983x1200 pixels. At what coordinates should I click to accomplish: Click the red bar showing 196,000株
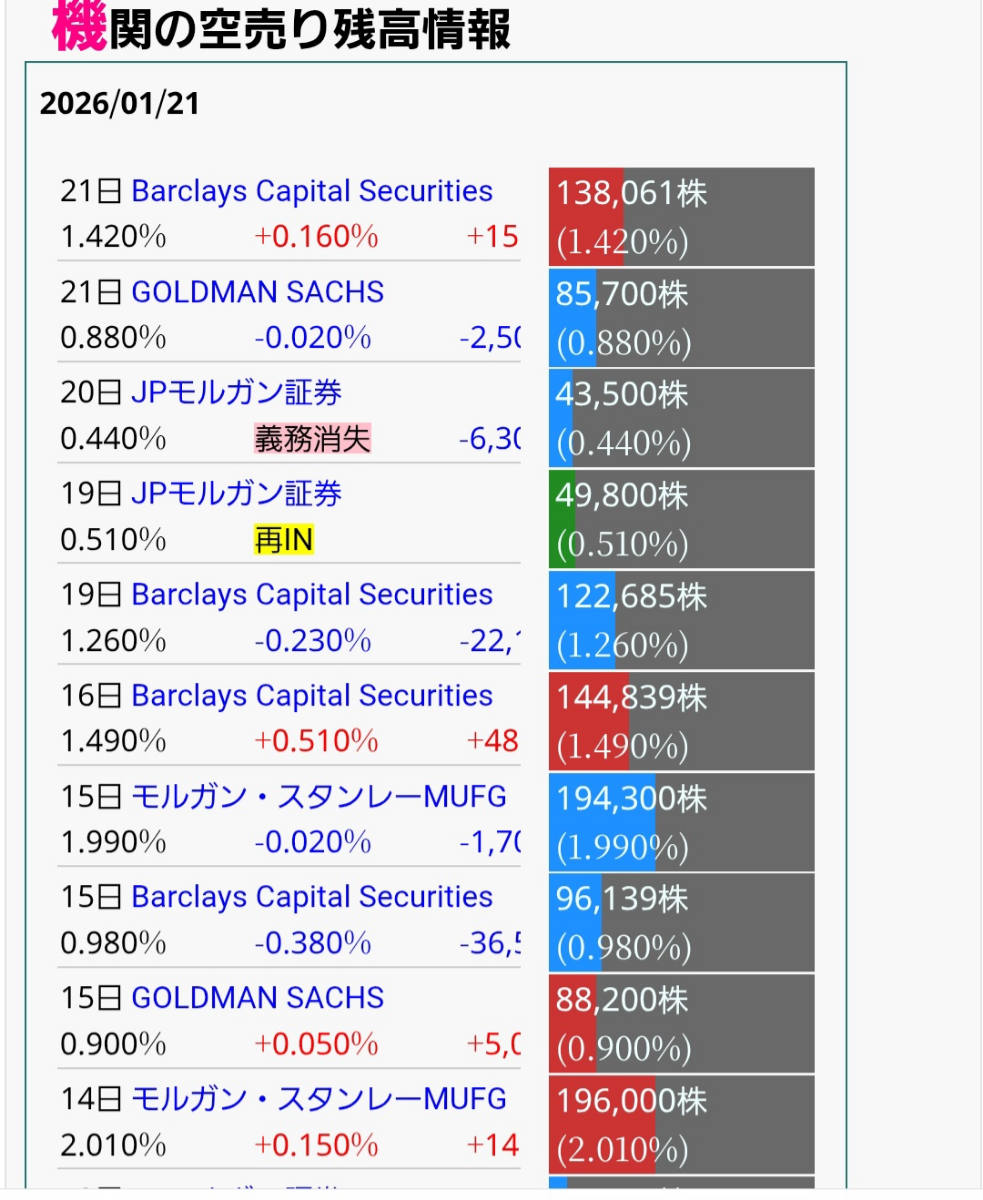coord(602,1123)
